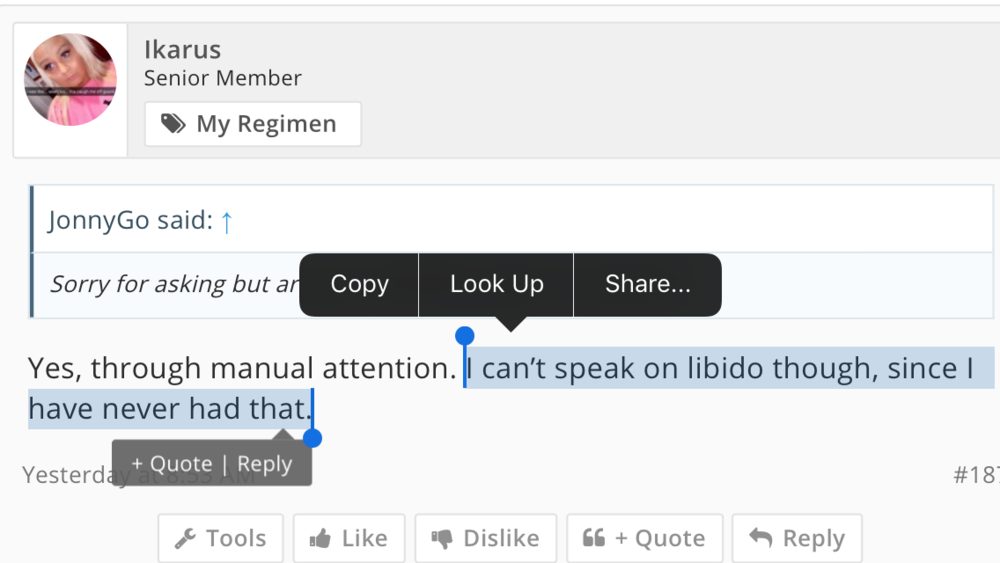Click the wrench Tools button
This screenshot has height=563, width=1000.
(x=220, y=538)
